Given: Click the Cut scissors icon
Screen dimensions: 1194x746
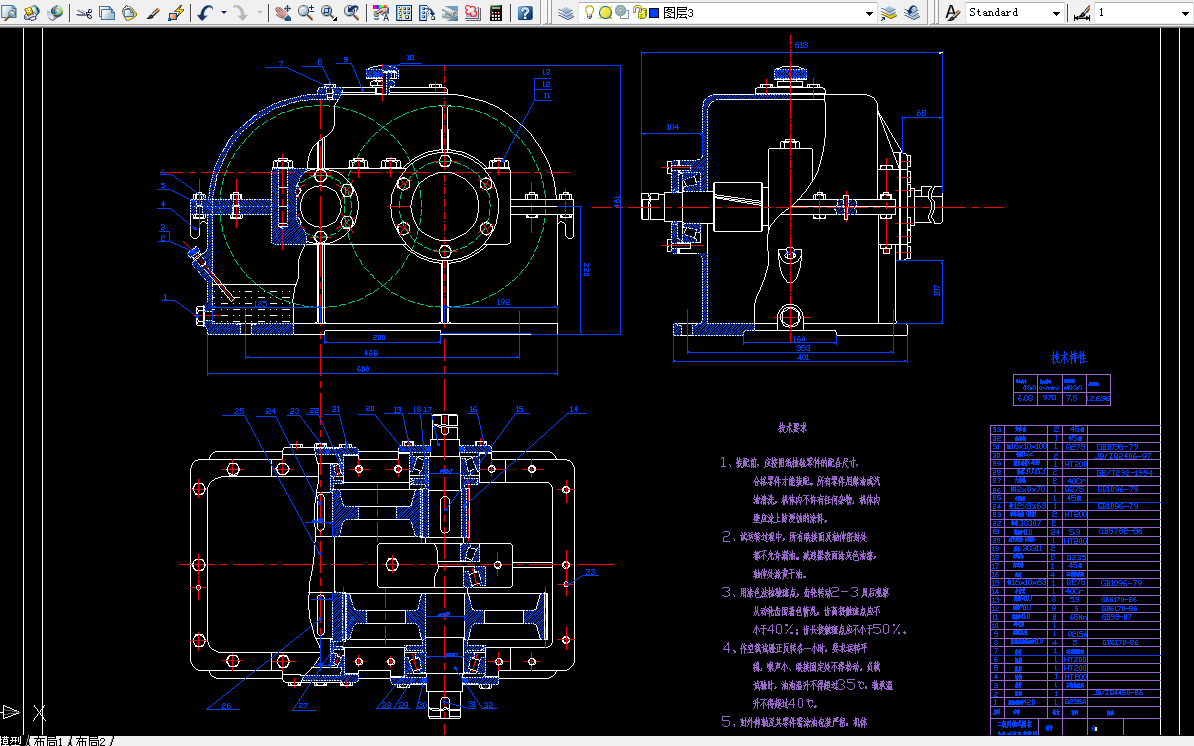Looking at the screenshot, I should 83,13.
